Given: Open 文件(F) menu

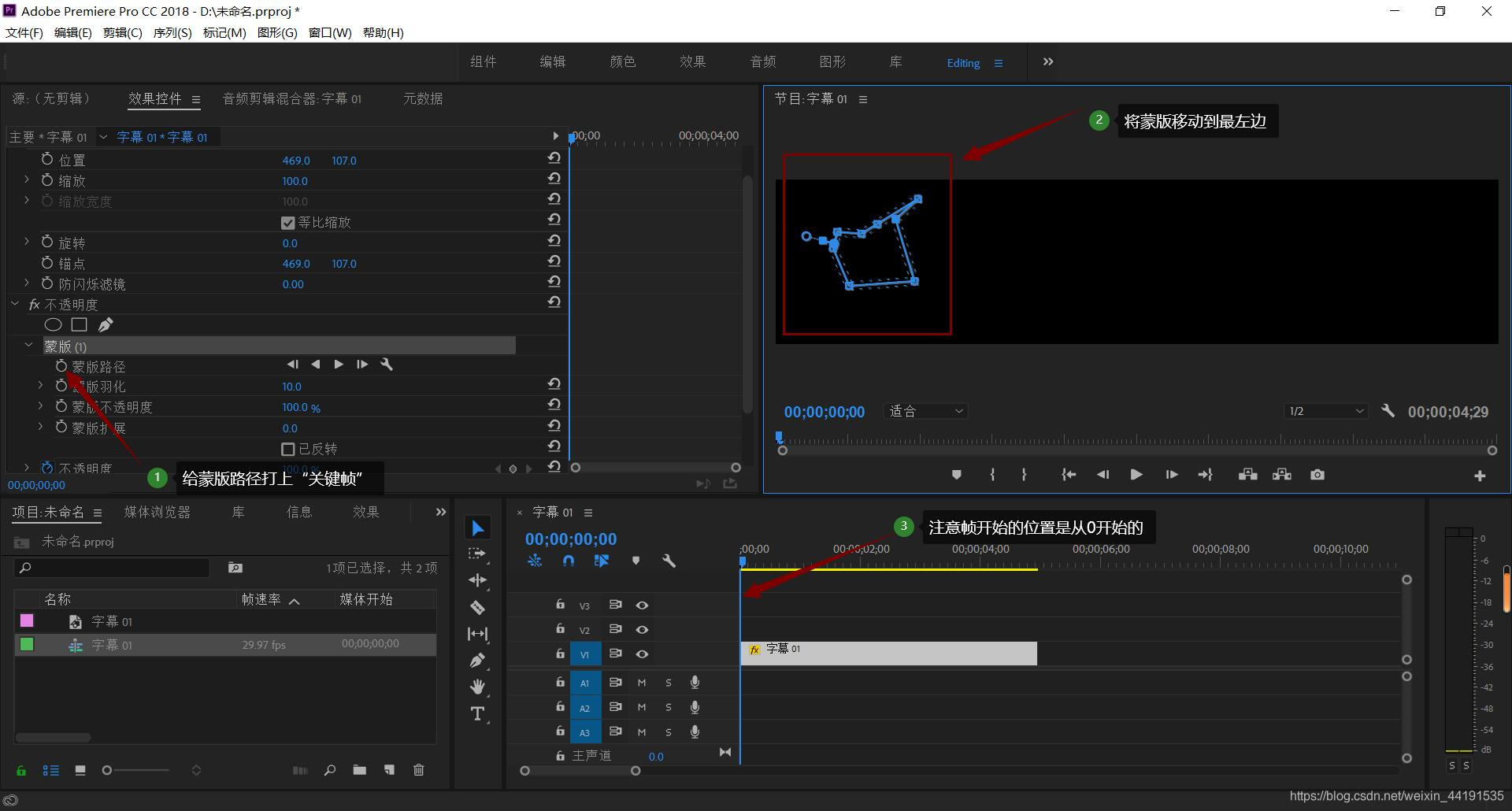Looking at the screenshot, I should pyautogui.click(x=24, y=32).
